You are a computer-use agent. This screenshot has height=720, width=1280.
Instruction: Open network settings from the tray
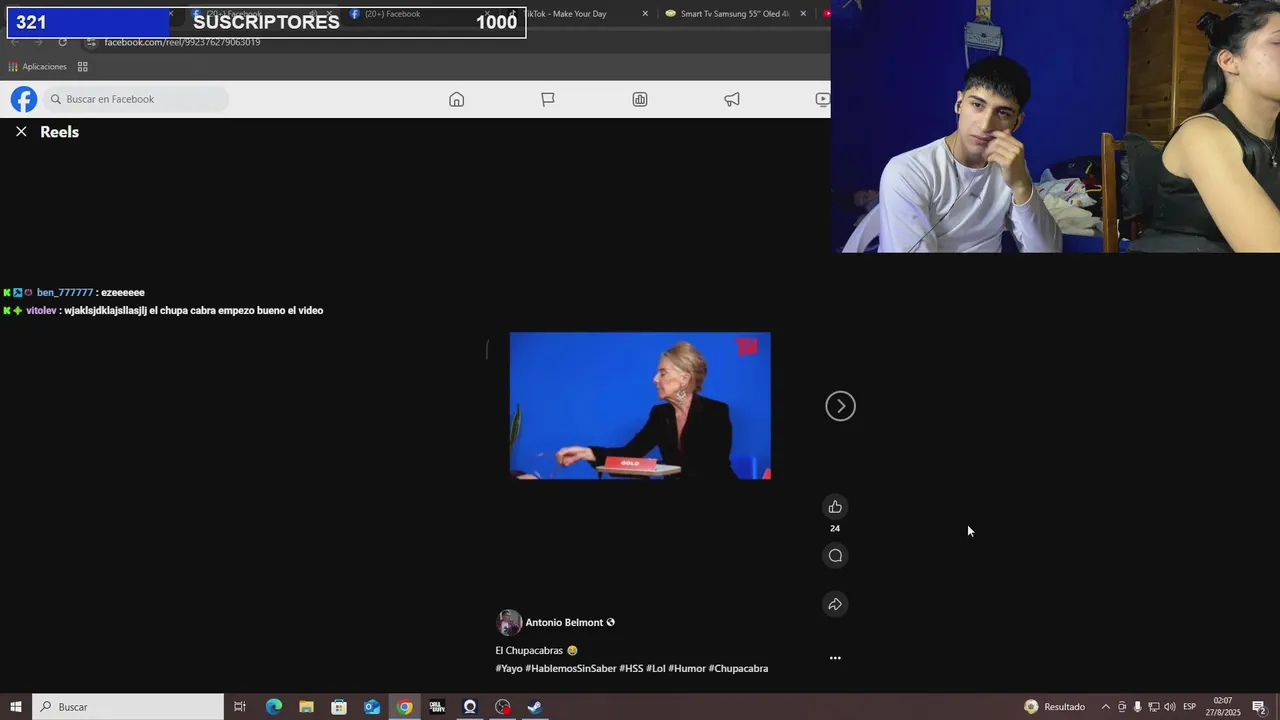[x=1153, y=707]
